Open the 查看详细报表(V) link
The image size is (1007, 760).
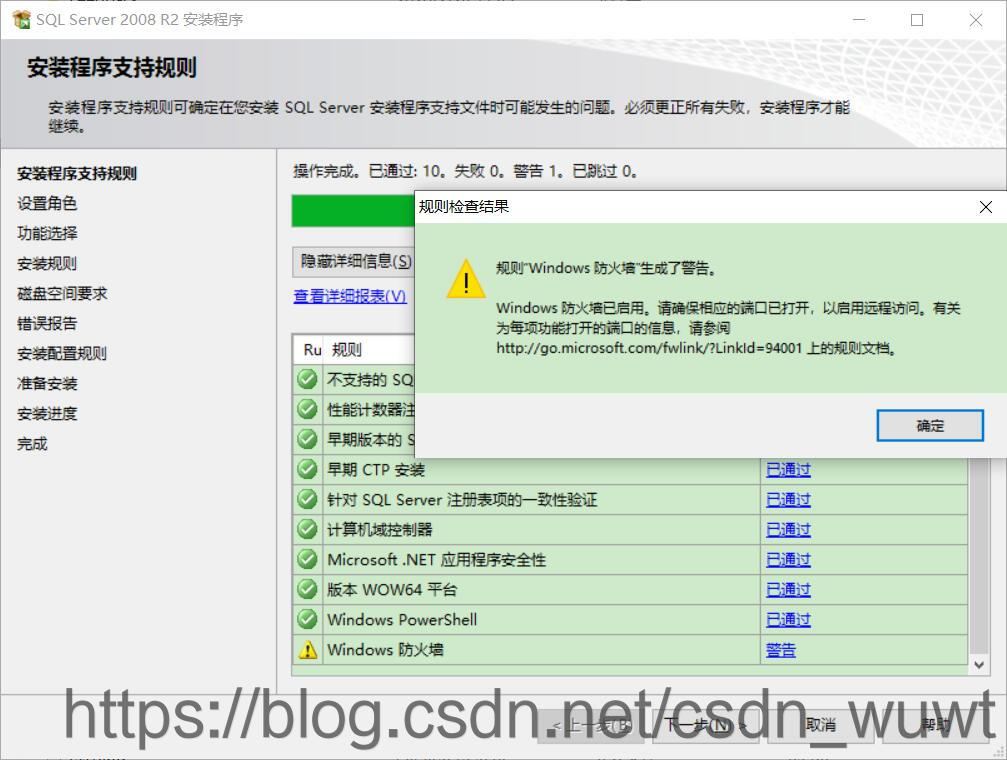[x=350, y=296]
